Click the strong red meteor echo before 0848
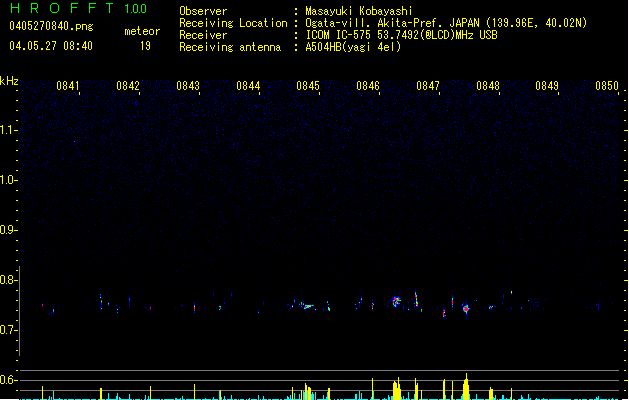 pyautogui.click(x=466, y=309)
